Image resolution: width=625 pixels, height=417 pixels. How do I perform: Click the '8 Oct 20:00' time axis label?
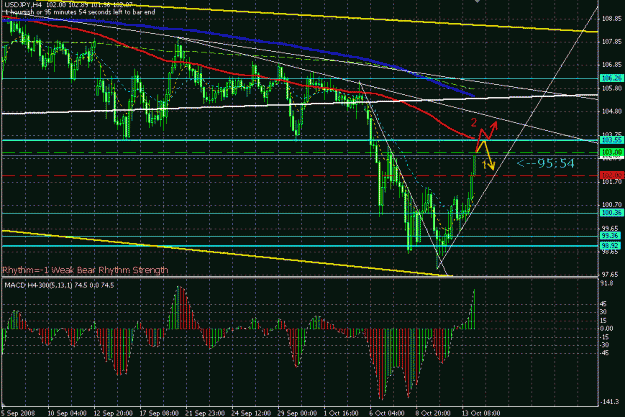434,413
